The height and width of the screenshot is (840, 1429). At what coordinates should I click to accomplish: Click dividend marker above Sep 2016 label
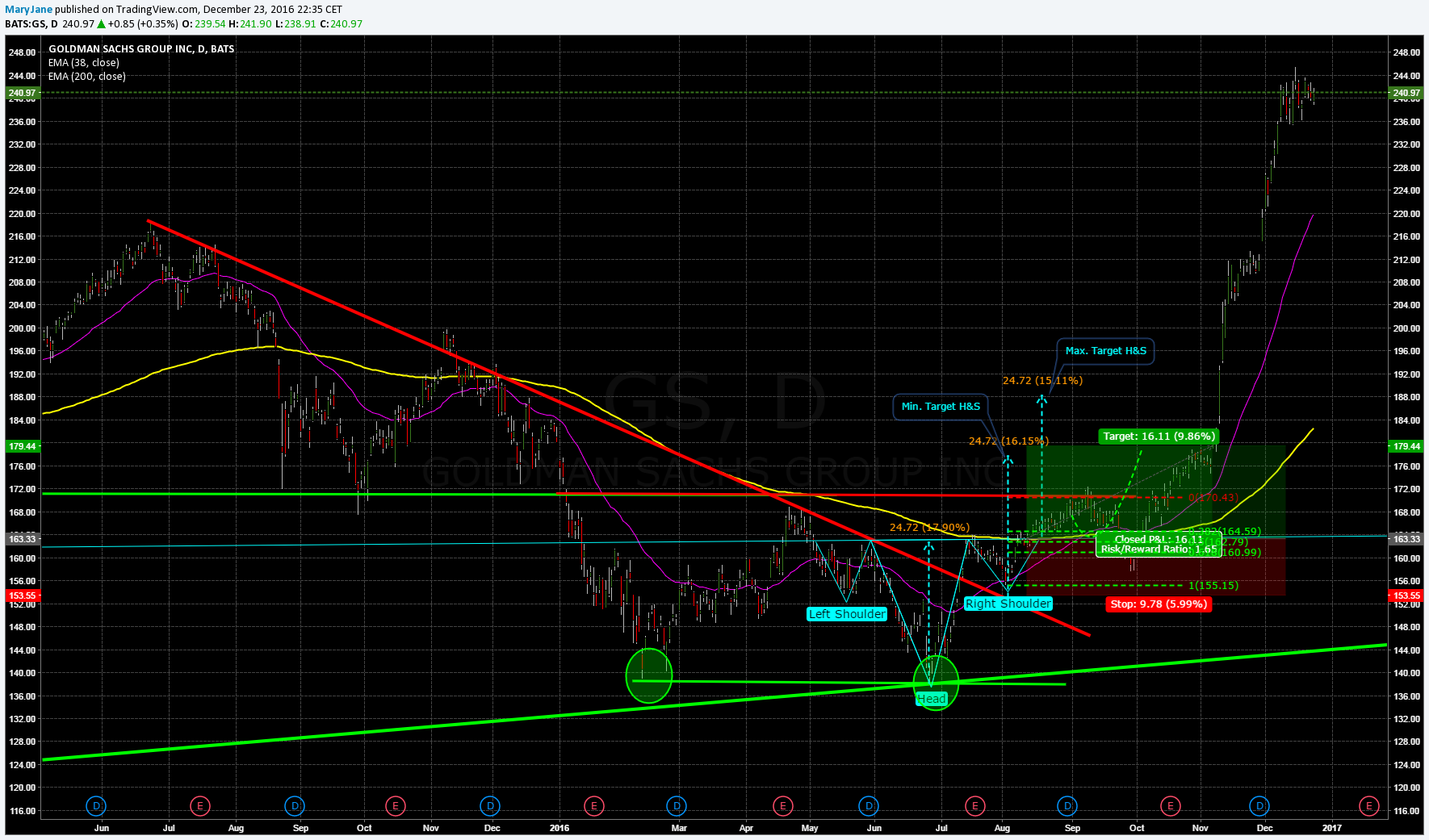pos(1067,805)
